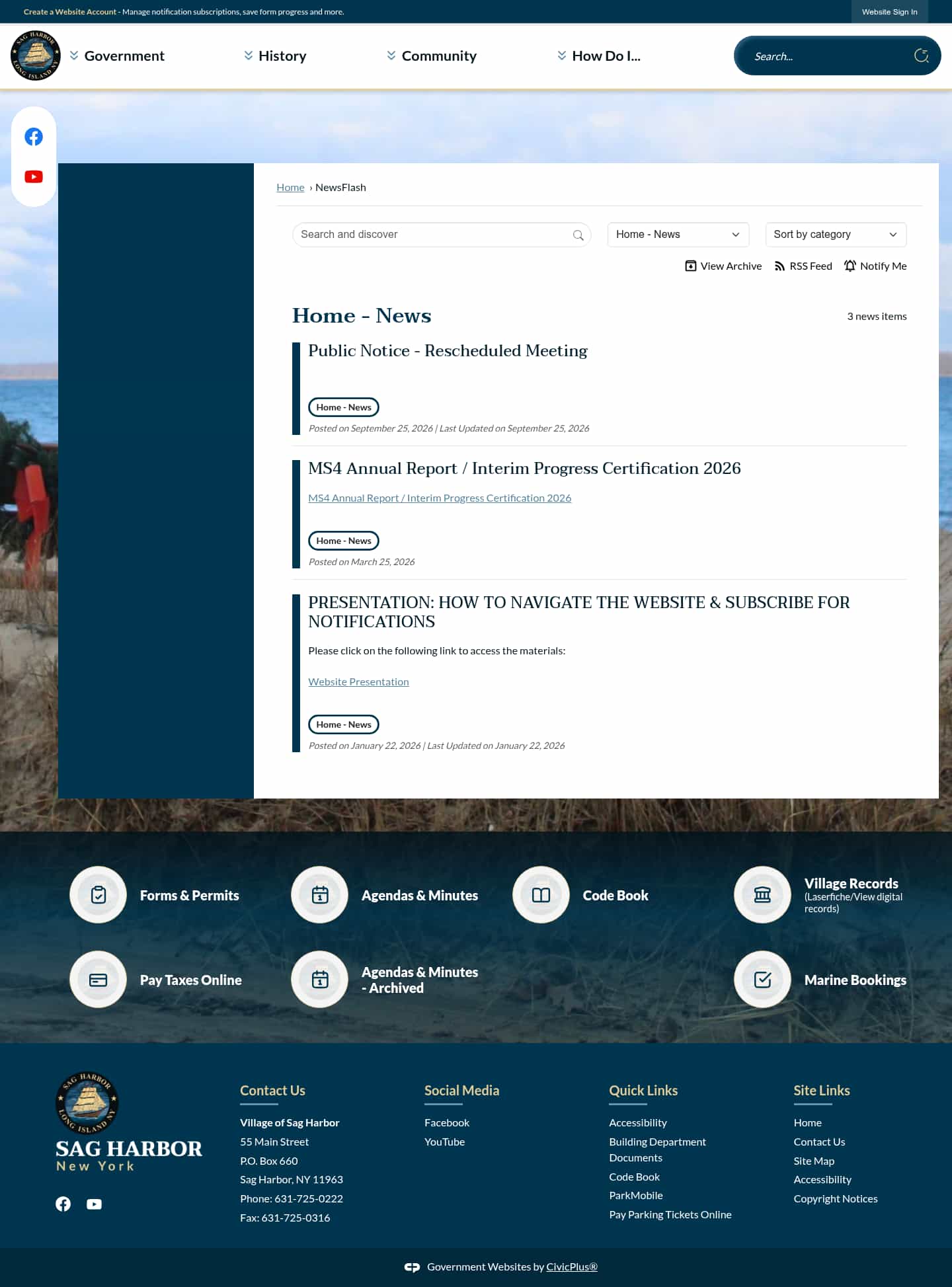
Task: Open the MS4 Annual Report blue underlined link
Action: 440,498
